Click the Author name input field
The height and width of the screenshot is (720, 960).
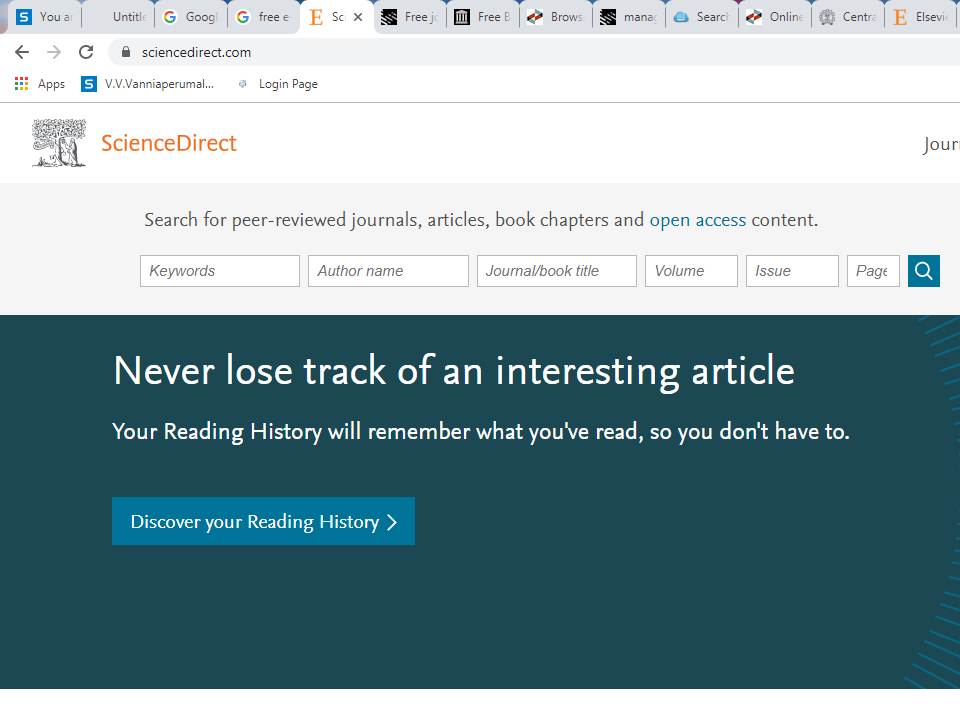pos(388,270)
